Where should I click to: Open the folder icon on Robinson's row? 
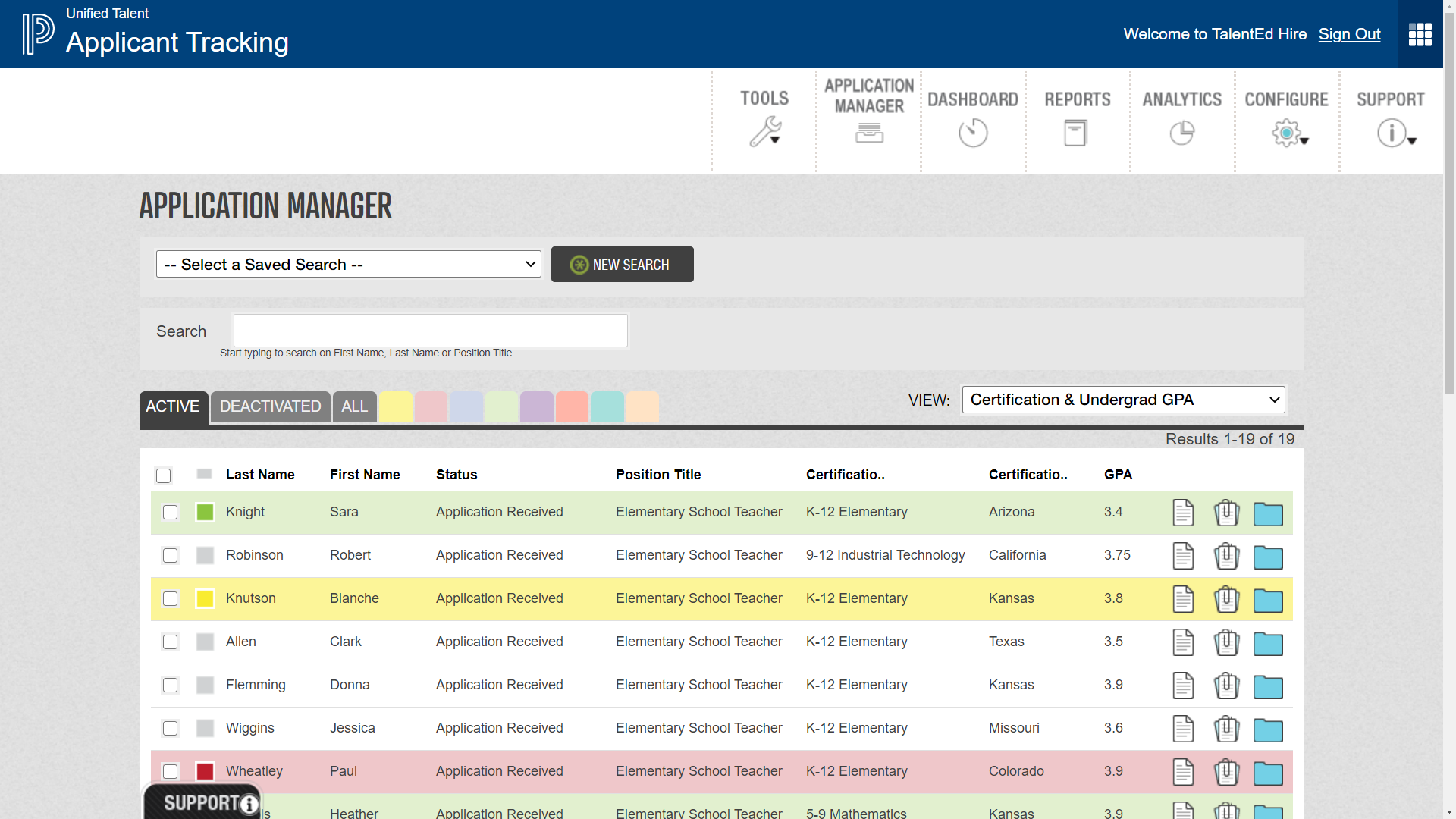coord(1269,556)
